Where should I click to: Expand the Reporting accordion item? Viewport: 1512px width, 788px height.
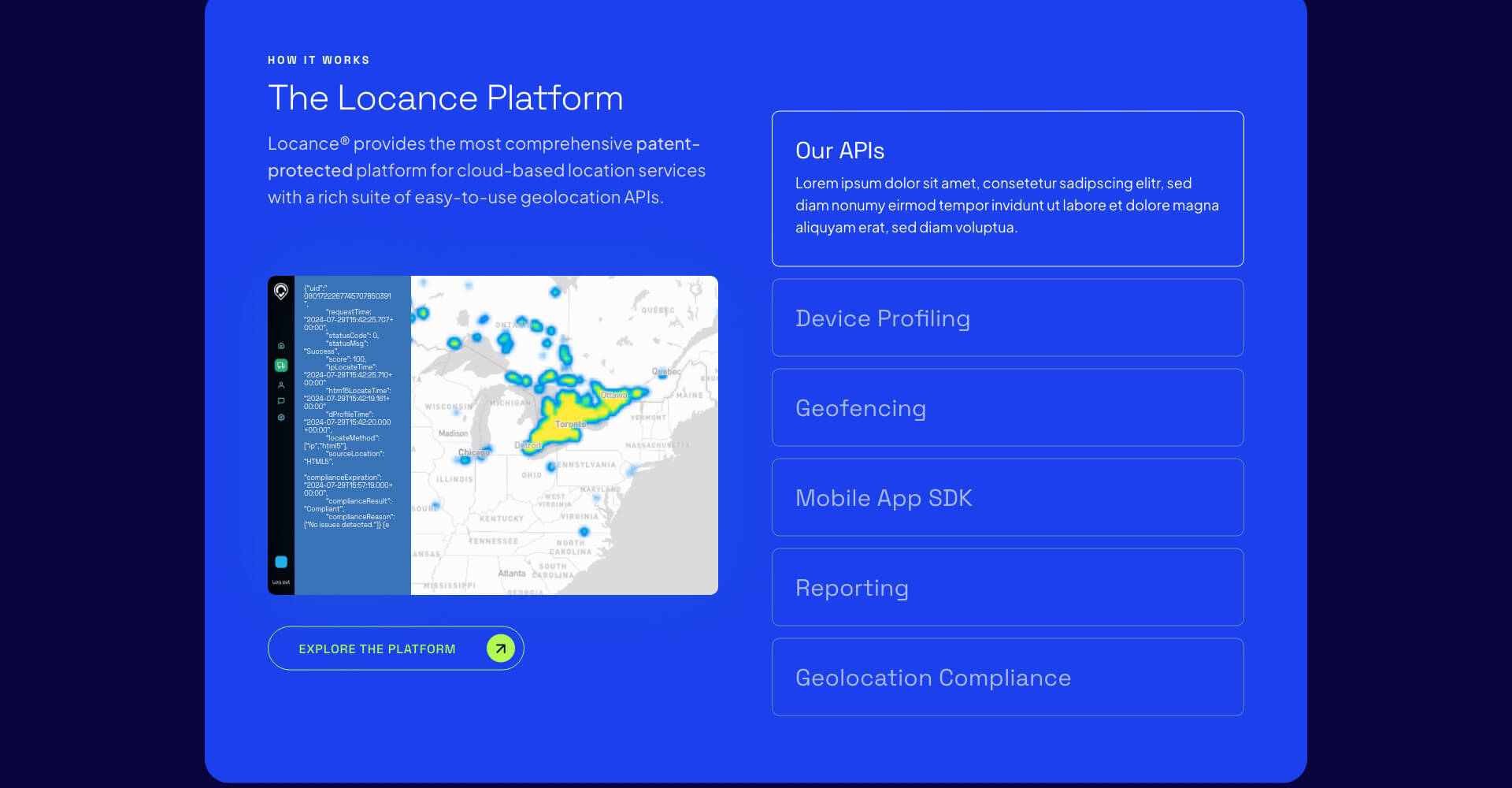click(1007, 587)
